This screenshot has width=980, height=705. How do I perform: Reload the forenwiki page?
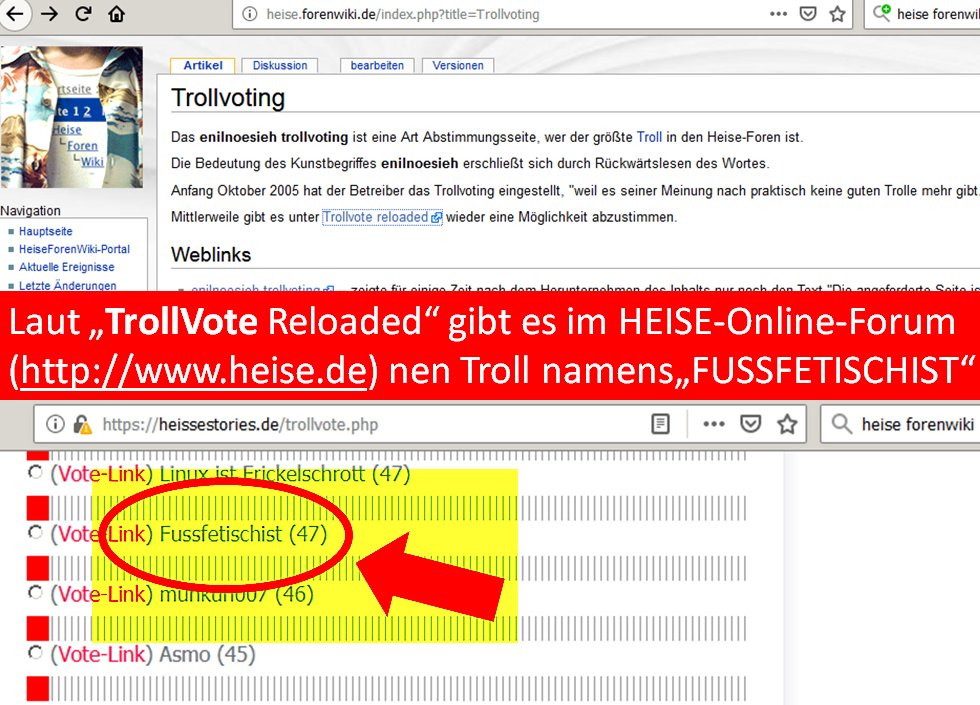pyautogui.click(x=82, y=13)
